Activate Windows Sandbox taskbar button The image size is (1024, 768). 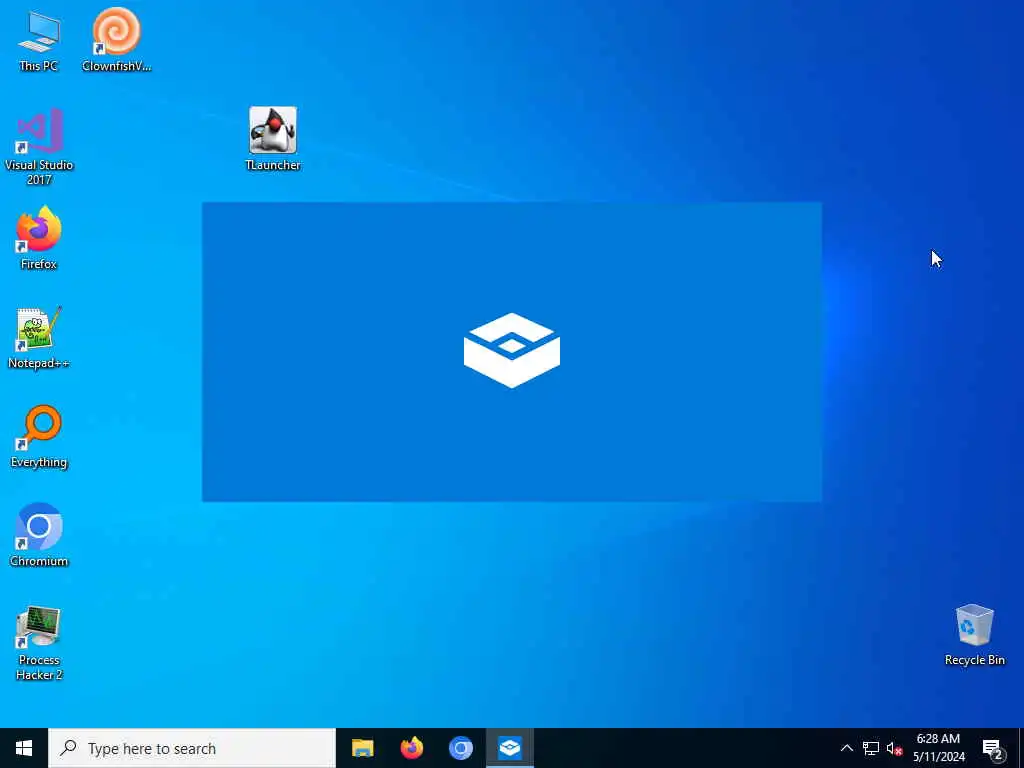(x=509, y=748)
